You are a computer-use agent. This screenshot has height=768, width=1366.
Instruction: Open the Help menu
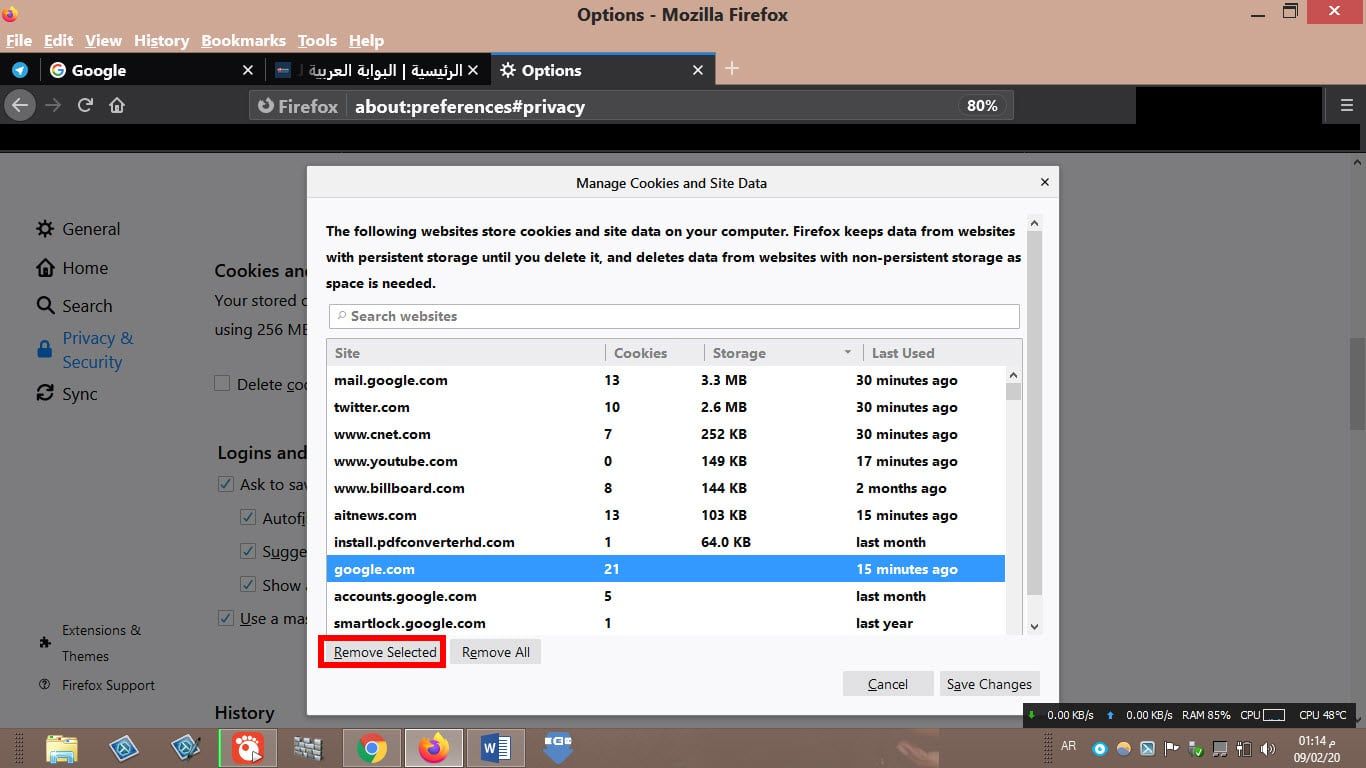pyautogui.click(x=366, y=40)
